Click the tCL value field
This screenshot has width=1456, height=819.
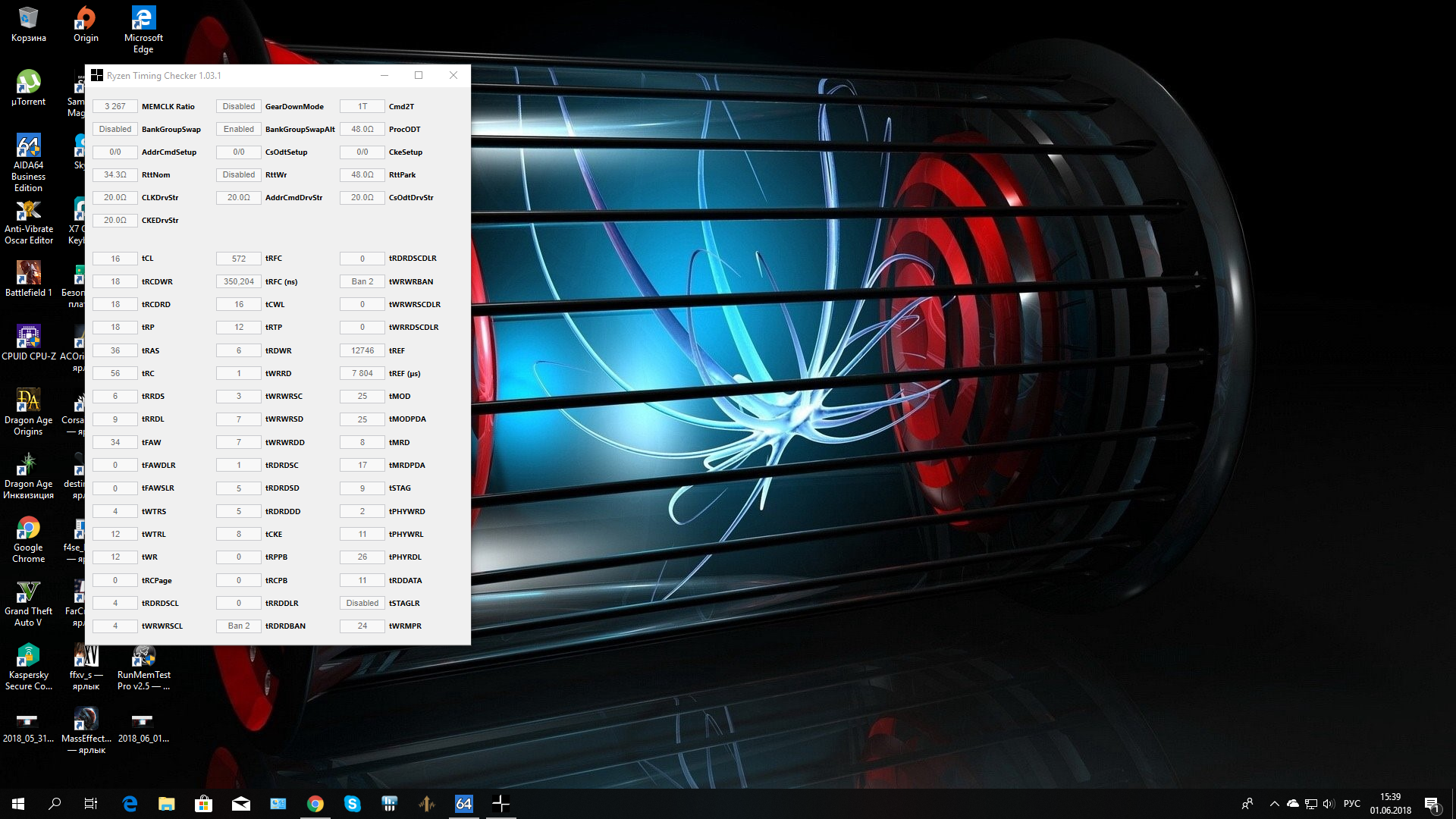pos(115,259)
